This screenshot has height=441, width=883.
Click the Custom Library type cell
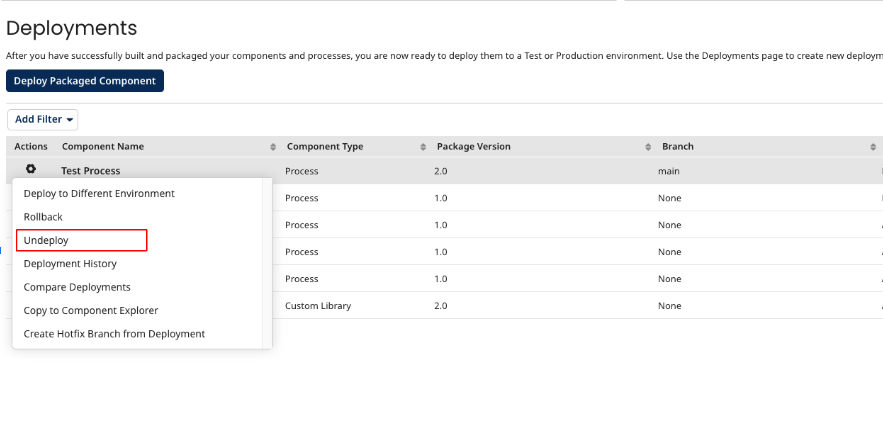pyautogui.click(x=318, y=305)
